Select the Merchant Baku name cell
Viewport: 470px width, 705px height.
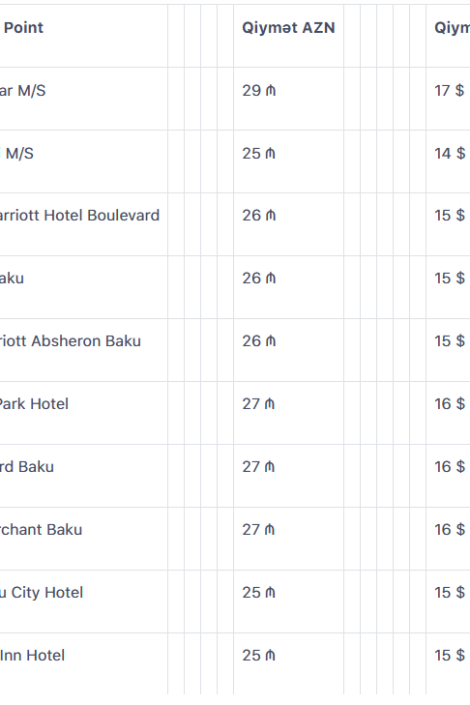pyautogui.click(x=41, y=530)
